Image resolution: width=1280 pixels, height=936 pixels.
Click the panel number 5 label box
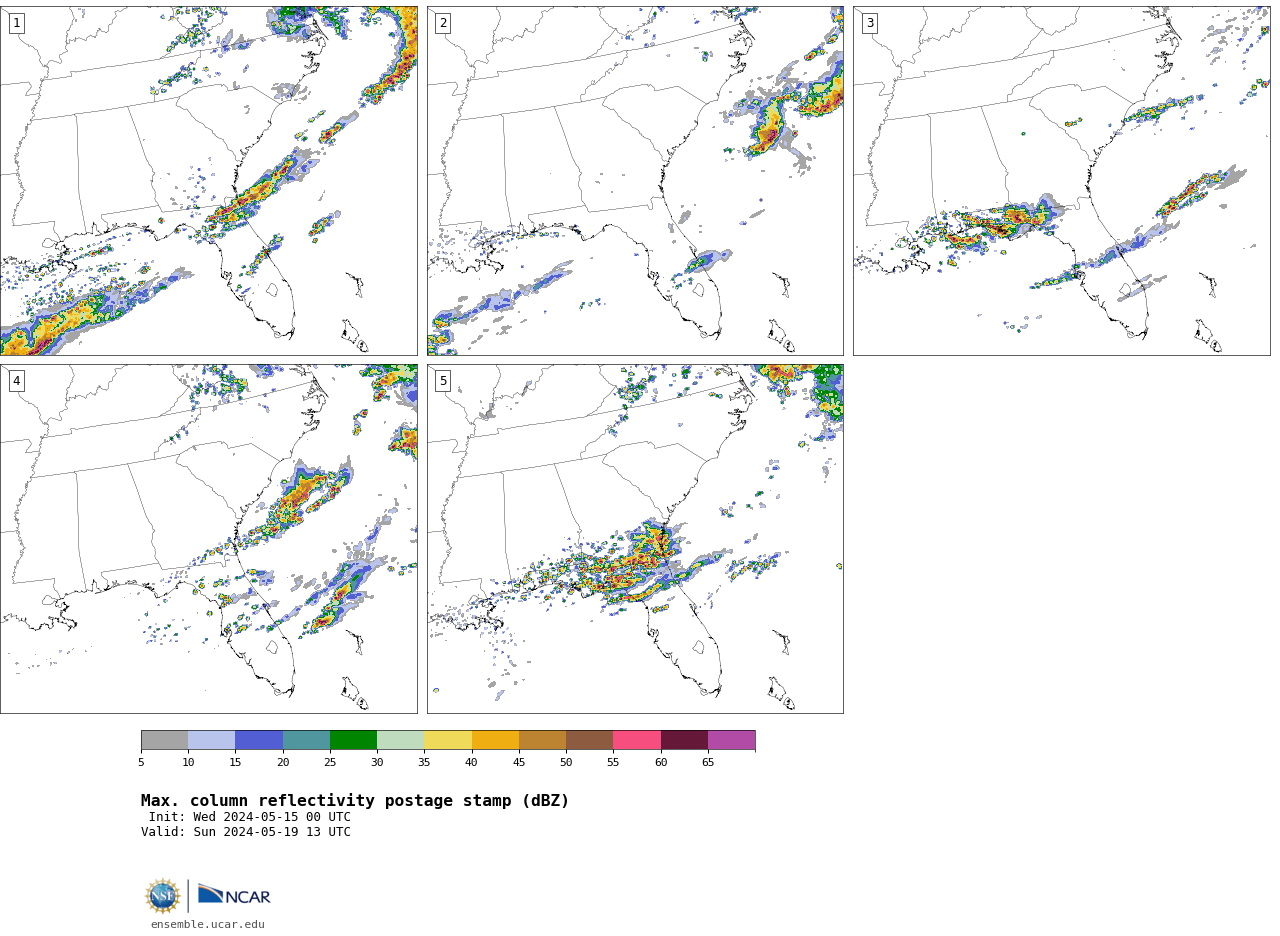point(443,381)
